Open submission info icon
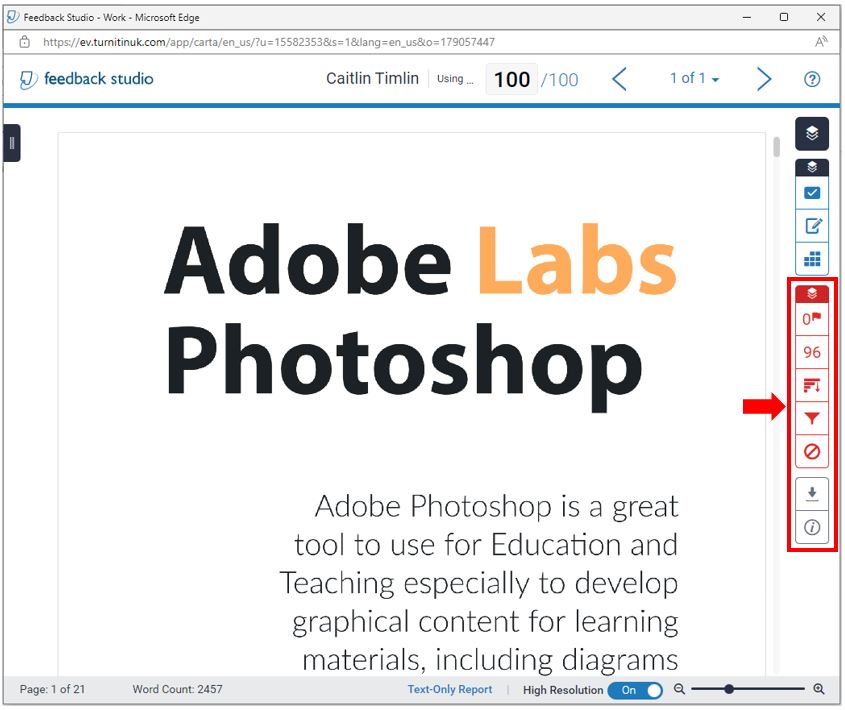This screenshot has width=845, height=710. [x=812, y=527]
